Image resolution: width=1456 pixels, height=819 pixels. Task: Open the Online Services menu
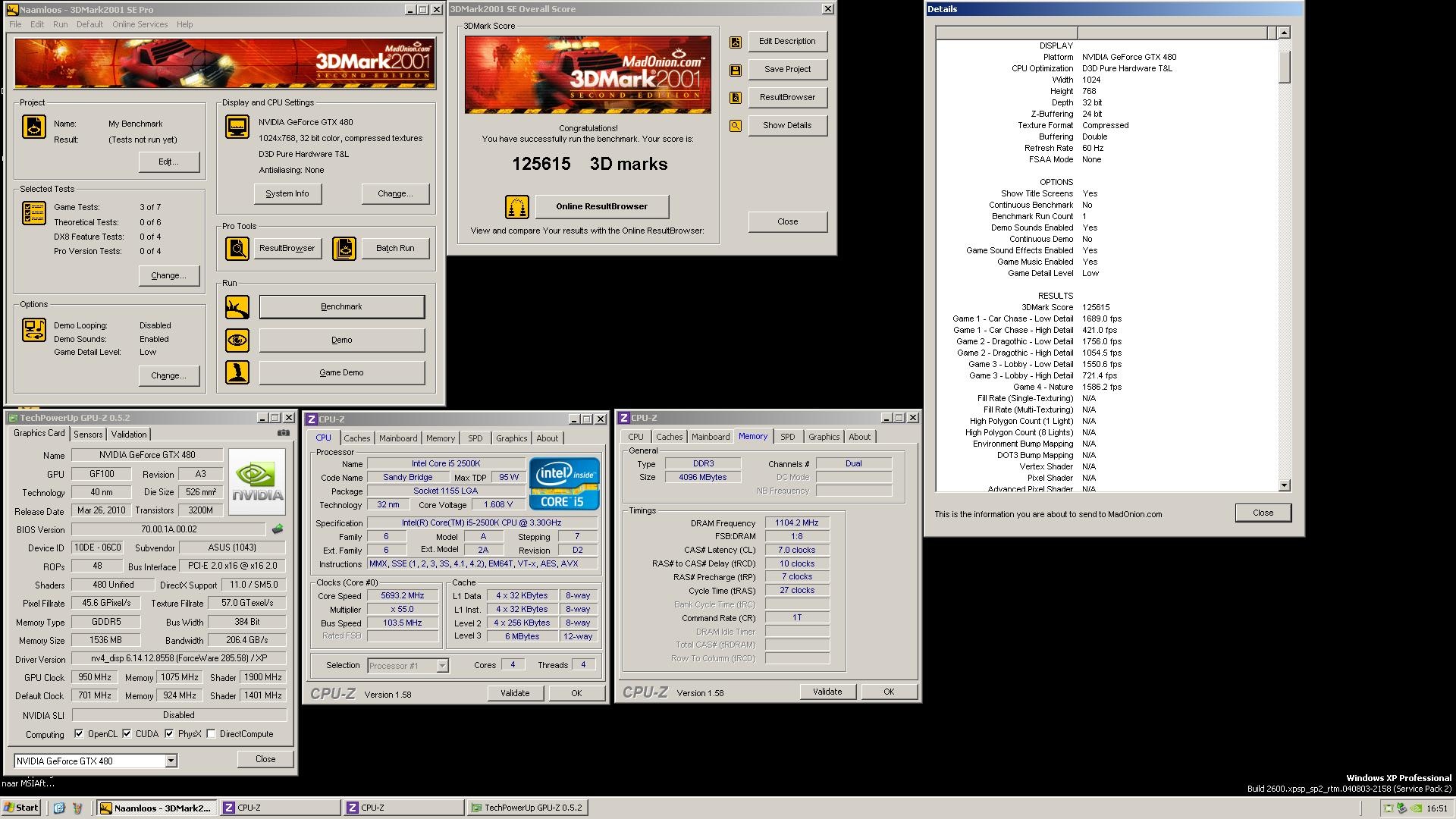140,24
